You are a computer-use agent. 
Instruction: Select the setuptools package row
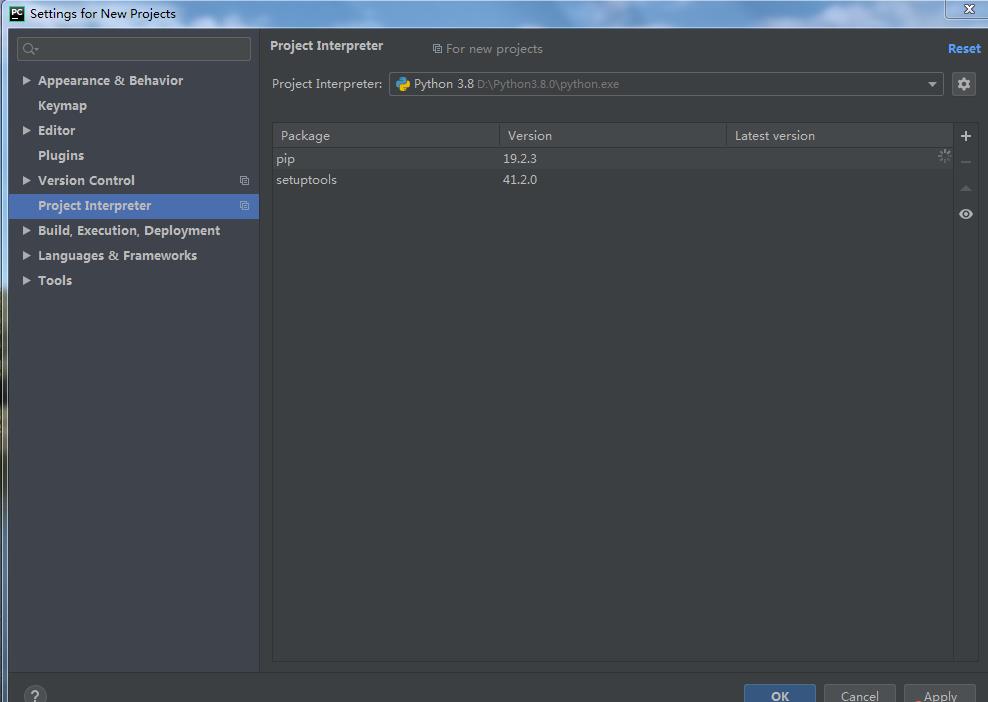pos(612,180)
